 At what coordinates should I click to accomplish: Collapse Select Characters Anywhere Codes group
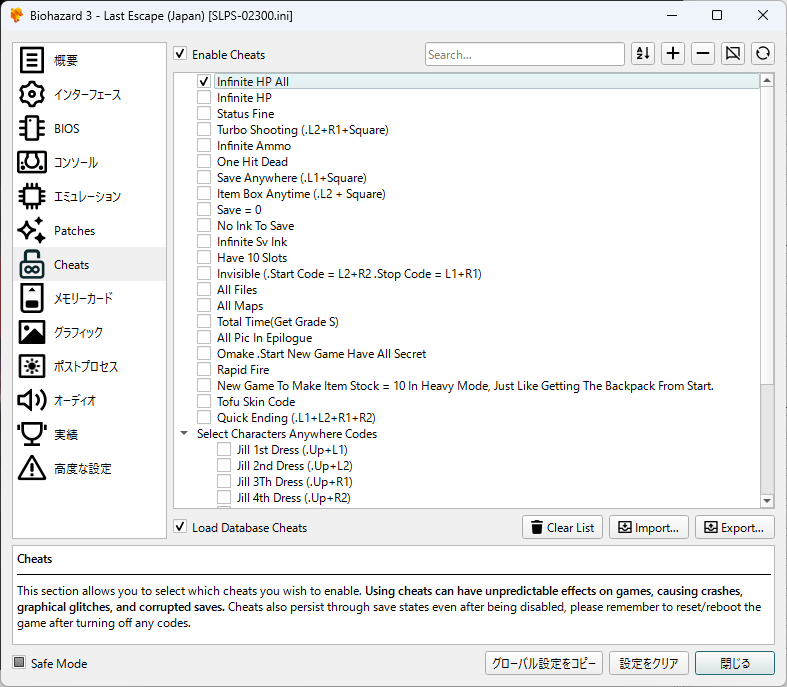(183, 434)
